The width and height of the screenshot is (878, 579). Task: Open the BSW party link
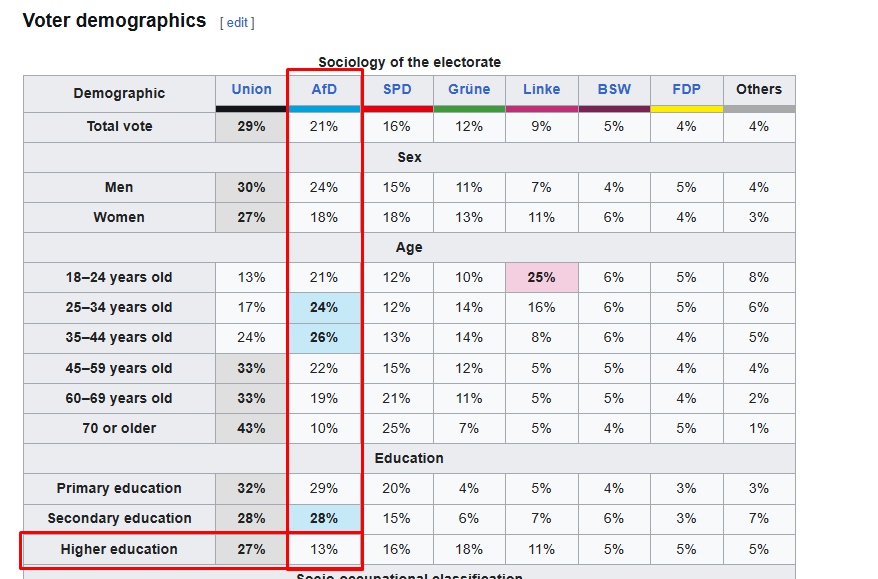614,89
